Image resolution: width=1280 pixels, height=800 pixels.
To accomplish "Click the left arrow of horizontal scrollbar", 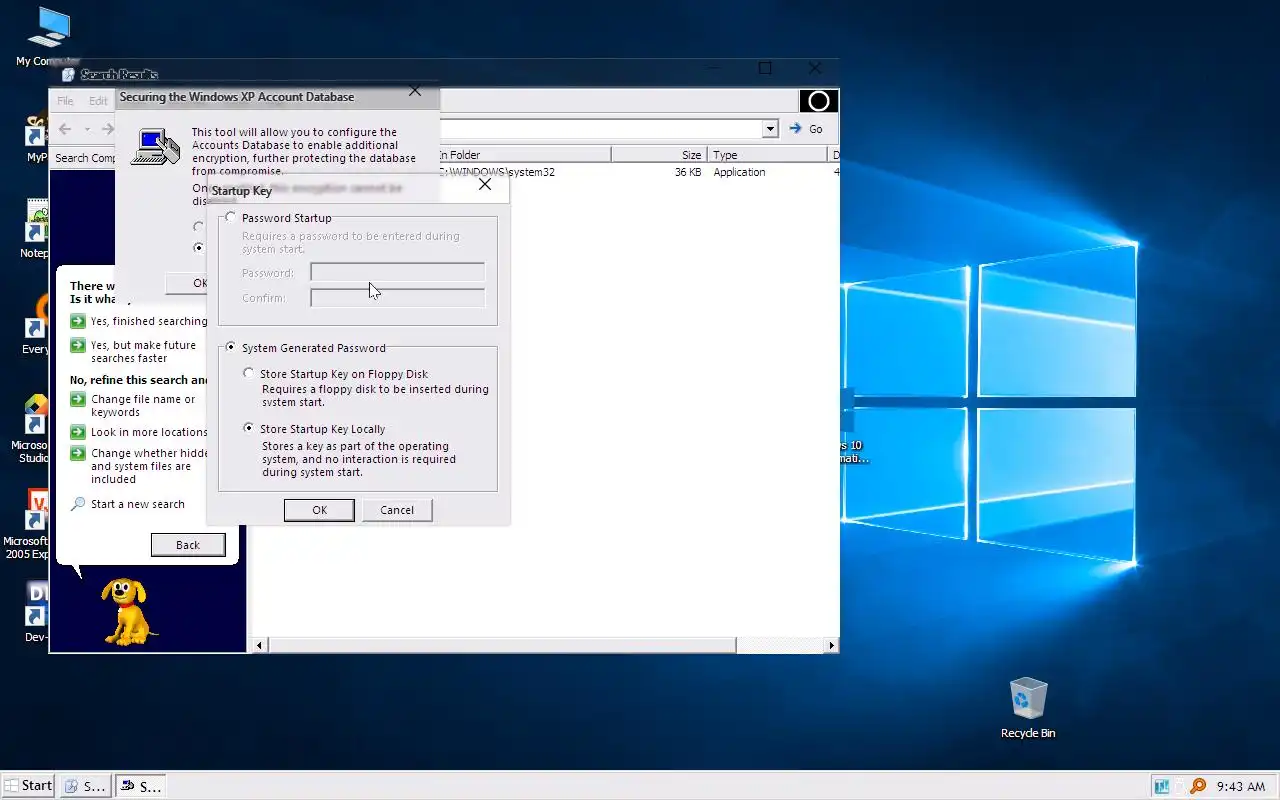I will click(259, 646).
